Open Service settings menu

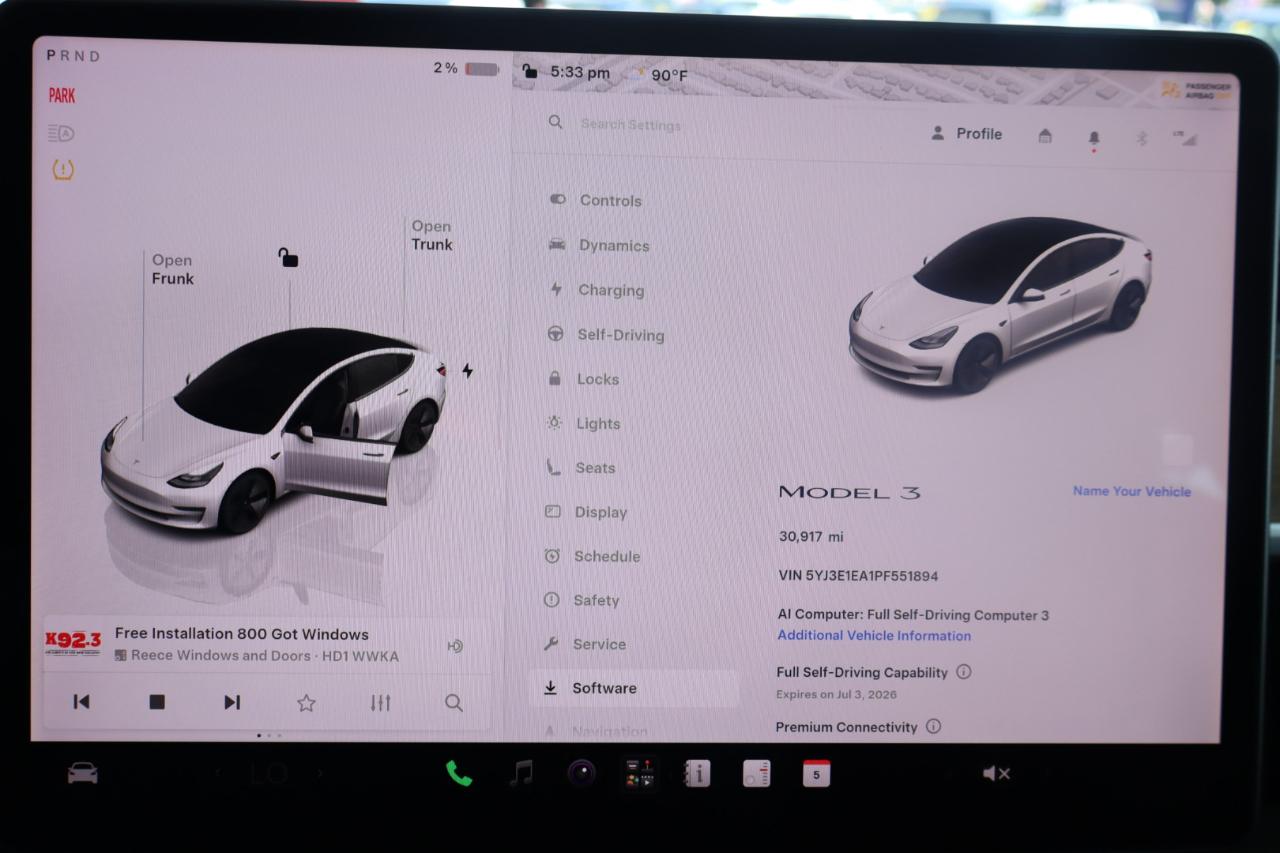coord(584,644)
